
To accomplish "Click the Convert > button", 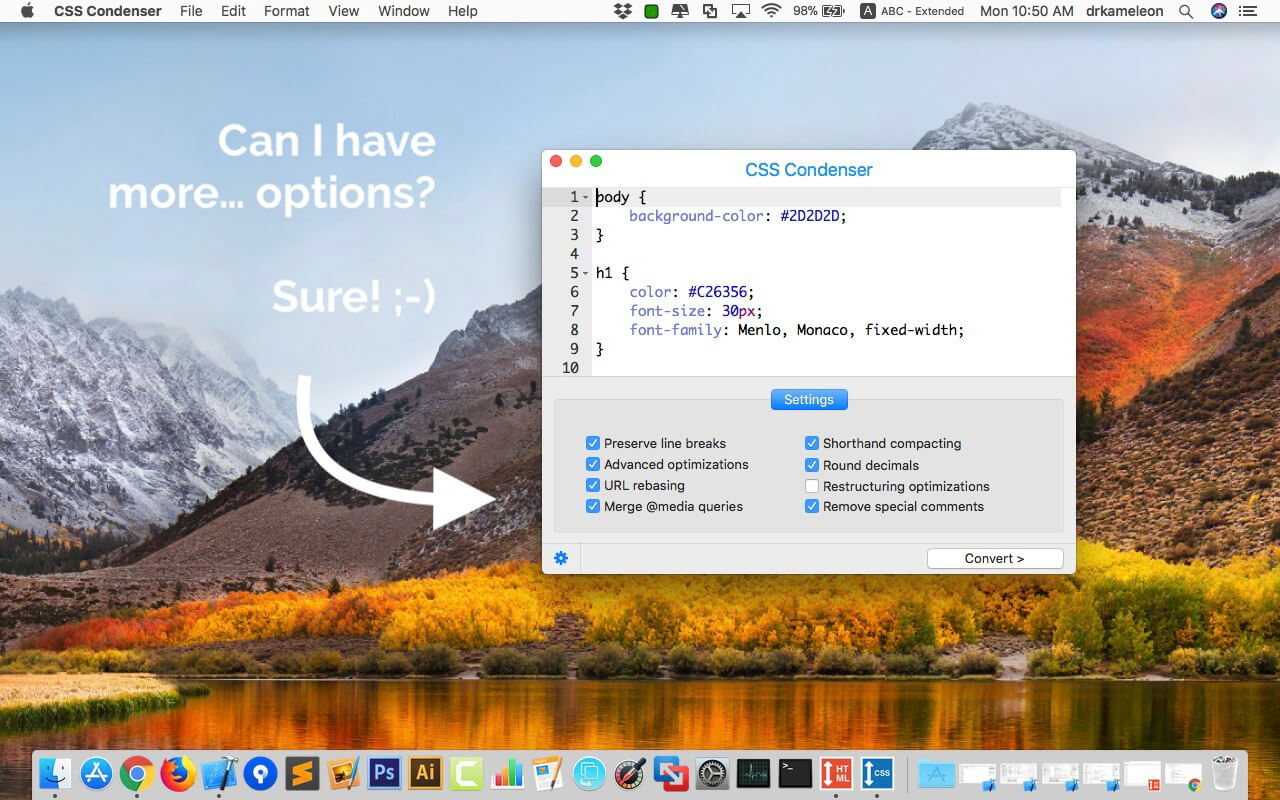I will click(x=995, y=558).
